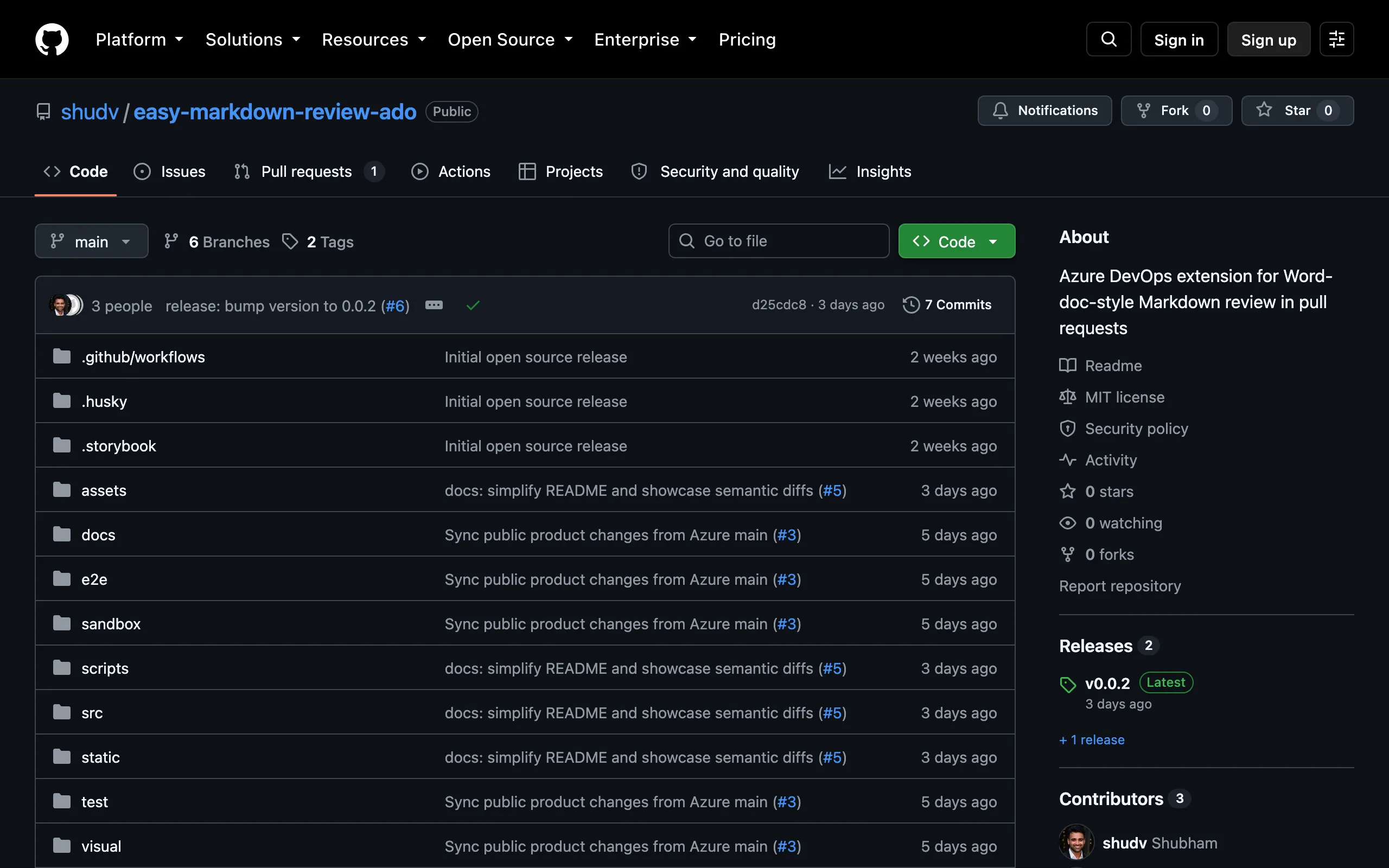Click the Go to file search field

[x=778, y=241]
